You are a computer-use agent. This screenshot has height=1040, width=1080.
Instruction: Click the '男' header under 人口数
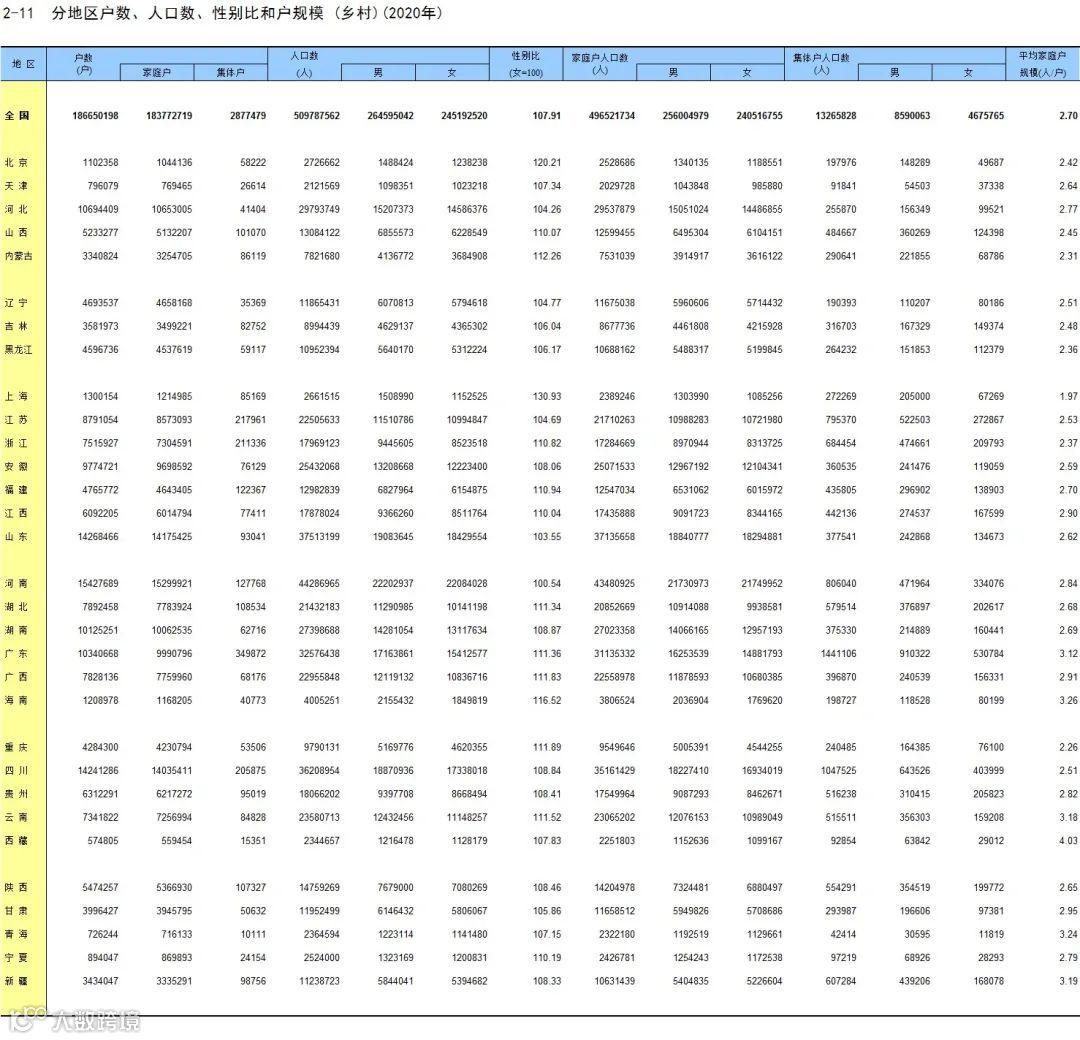(x=378, y=72)
